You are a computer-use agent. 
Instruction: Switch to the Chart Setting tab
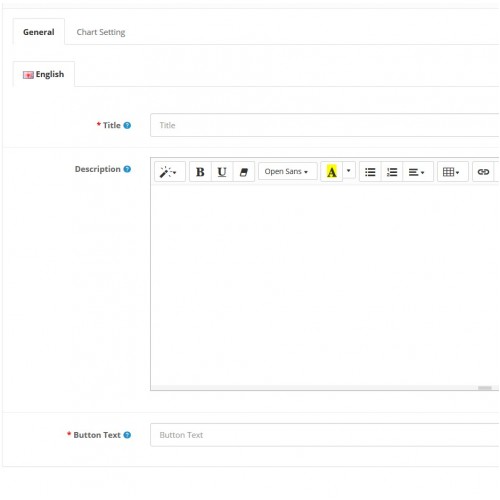coord(101,32)
